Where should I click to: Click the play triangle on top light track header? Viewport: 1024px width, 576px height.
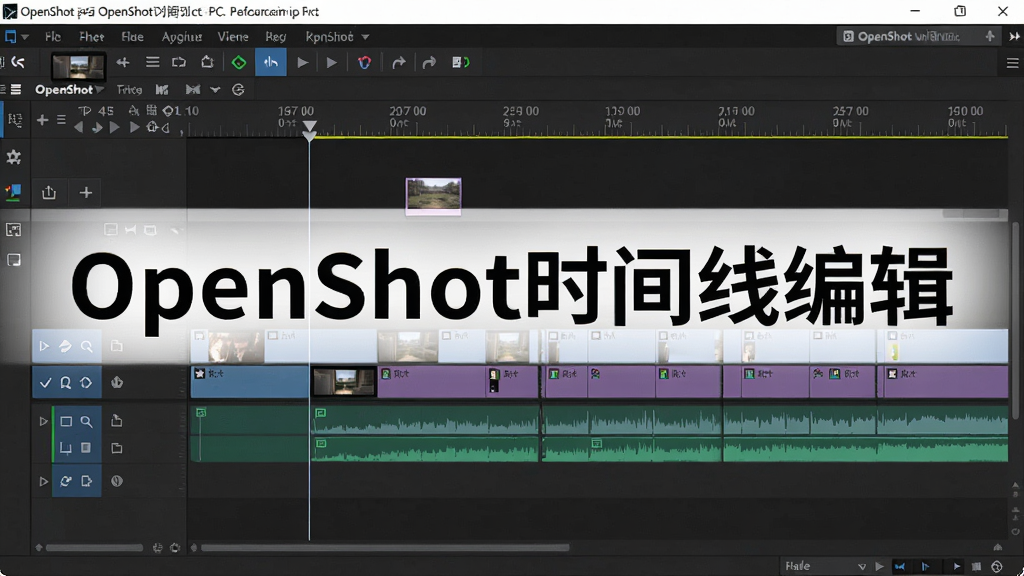(44, 346)
